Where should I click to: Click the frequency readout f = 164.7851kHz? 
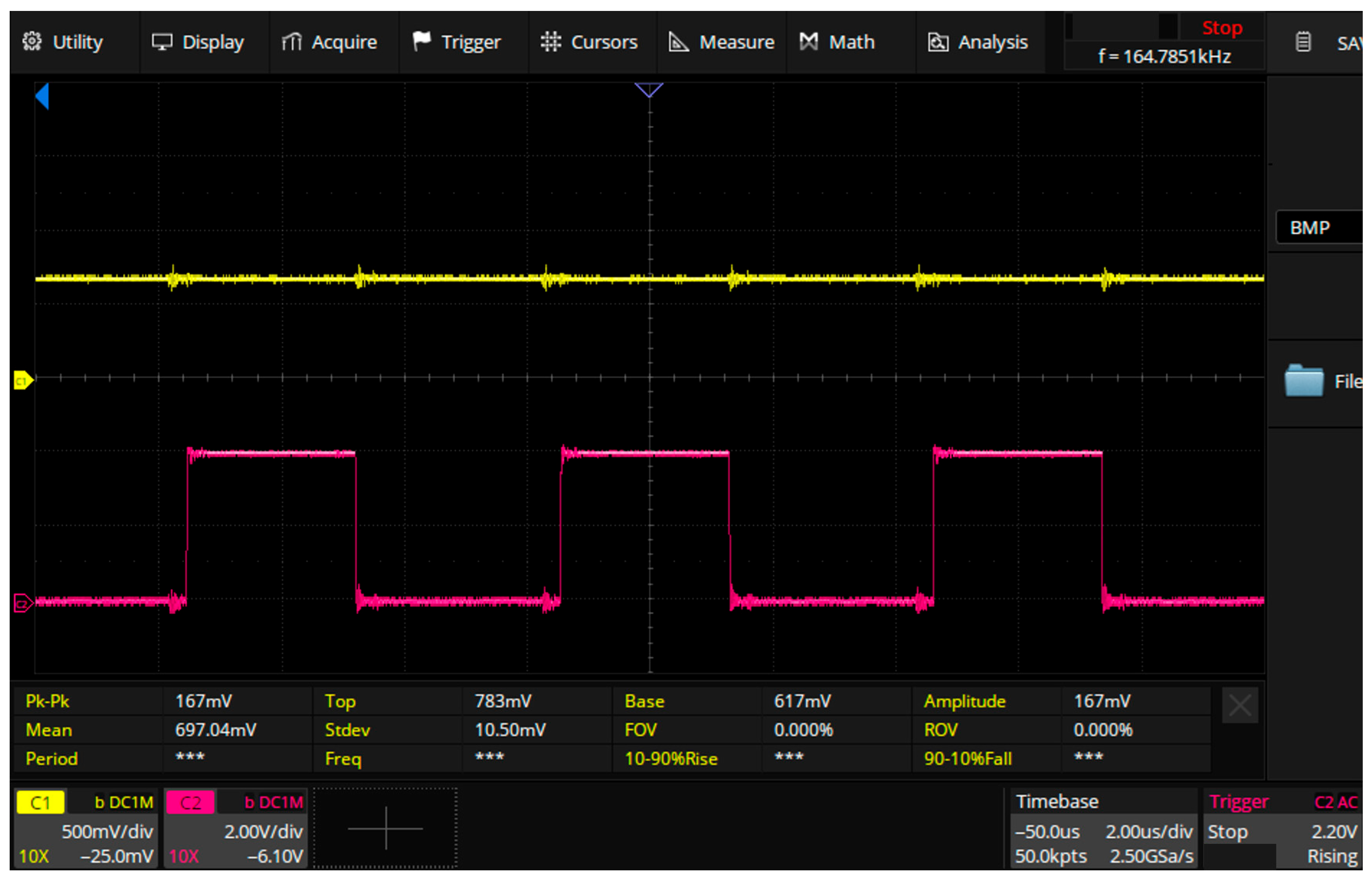pyautogui.click(x=1164, y=57)
